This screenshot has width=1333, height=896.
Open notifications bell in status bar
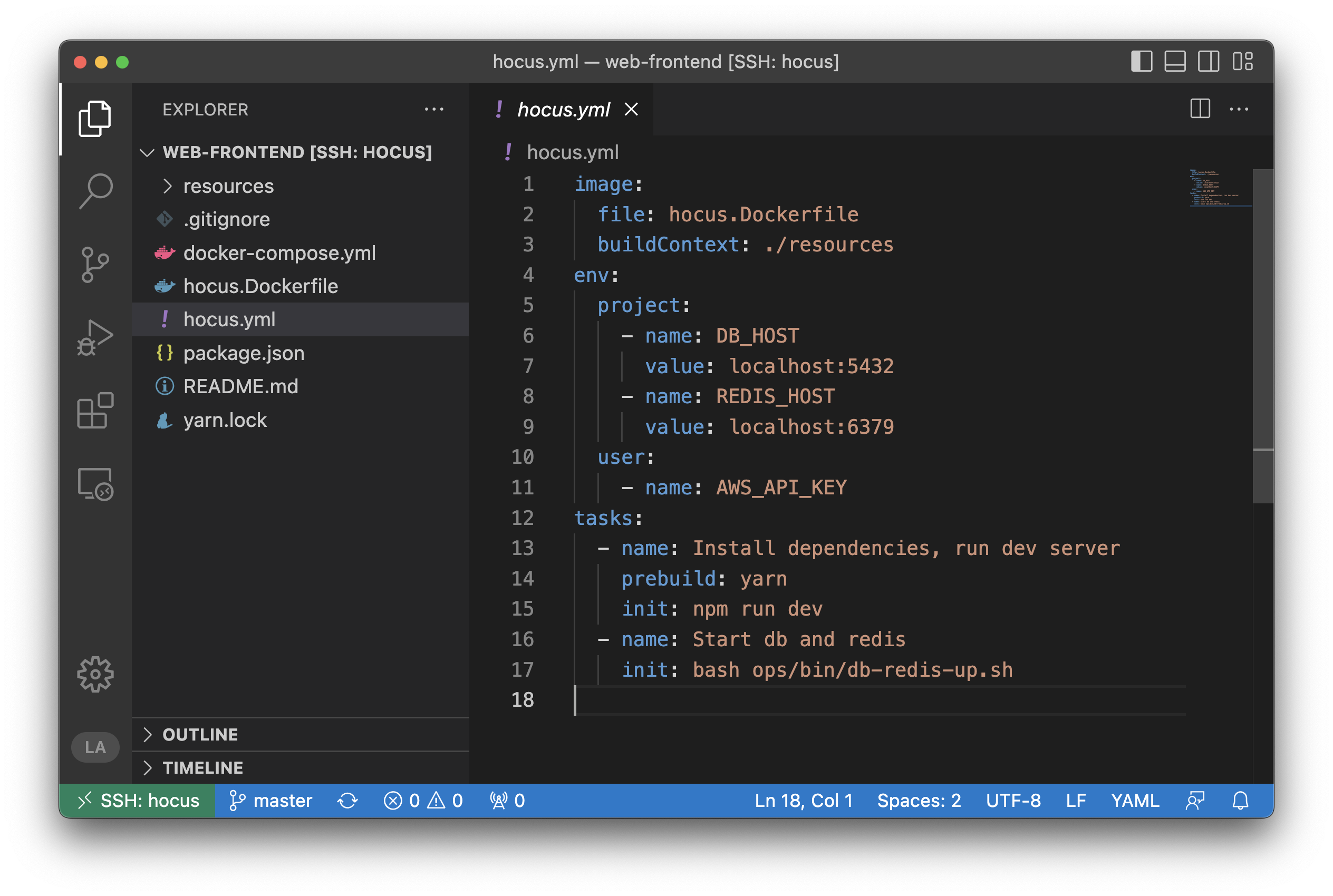[1240, 800]
